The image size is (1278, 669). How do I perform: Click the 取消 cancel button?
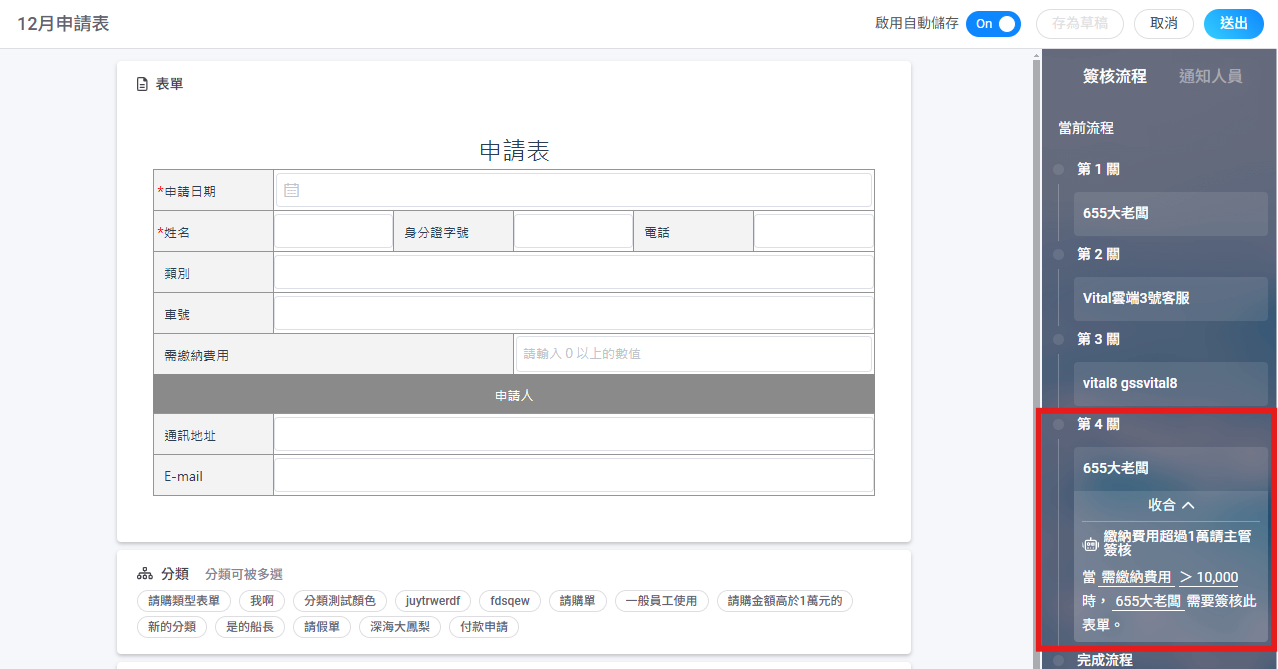pos(1163,24)
